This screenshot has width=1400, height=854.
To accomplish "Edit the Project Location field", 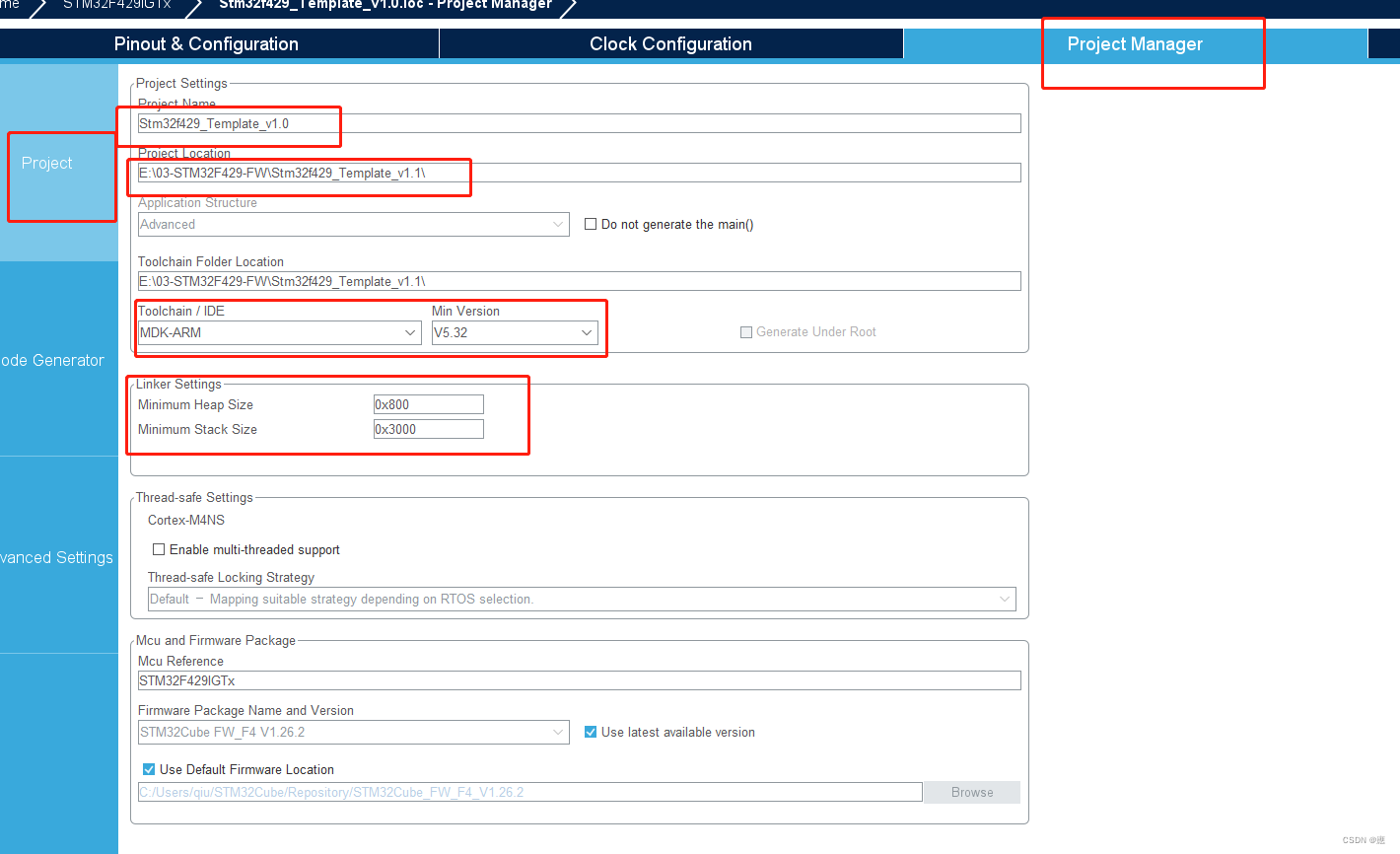I will click(x=579, y=173).
